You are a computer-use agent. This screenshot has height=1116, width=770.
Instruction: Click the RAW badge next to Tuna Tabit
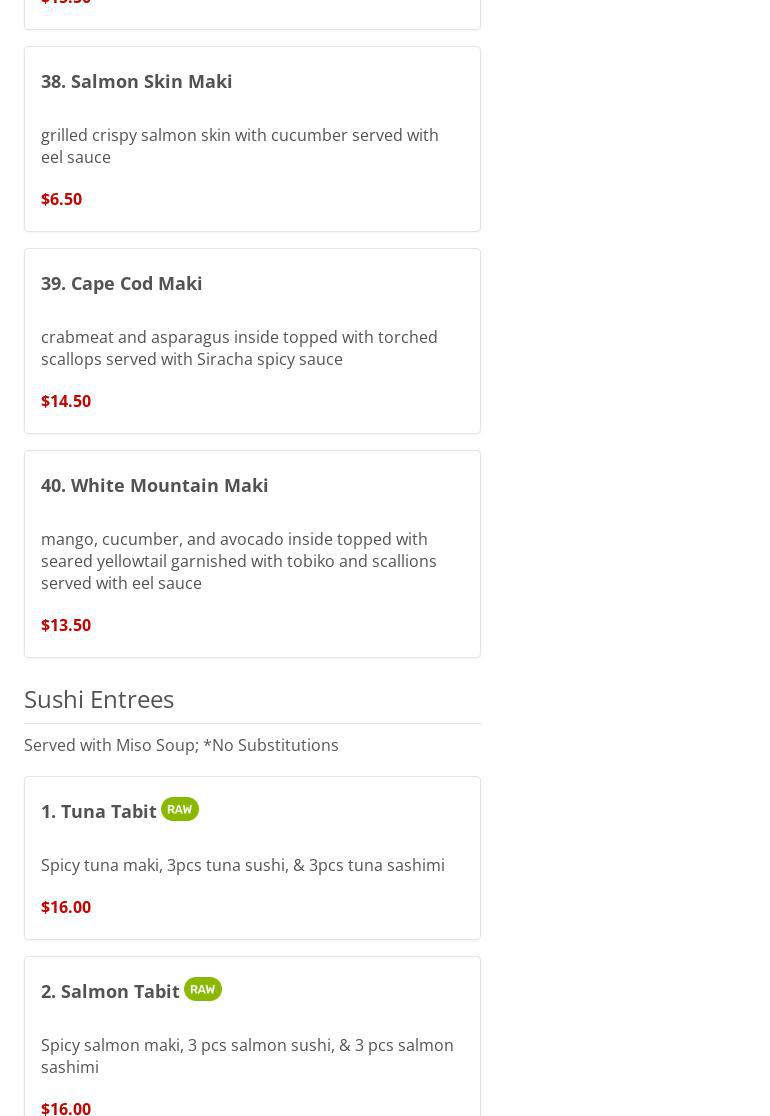(180, 809)
